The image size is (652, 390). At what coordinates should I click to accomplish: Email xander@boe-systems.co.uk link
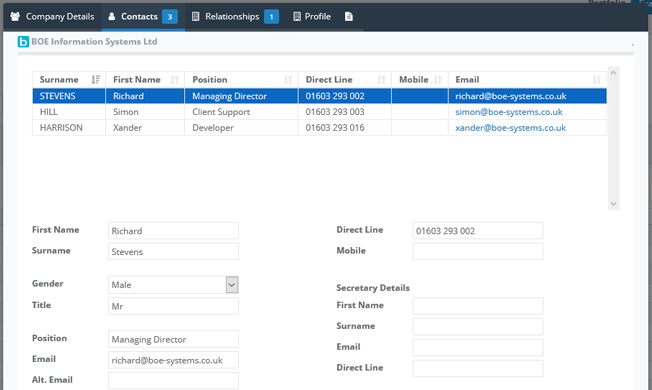(510, 128)
